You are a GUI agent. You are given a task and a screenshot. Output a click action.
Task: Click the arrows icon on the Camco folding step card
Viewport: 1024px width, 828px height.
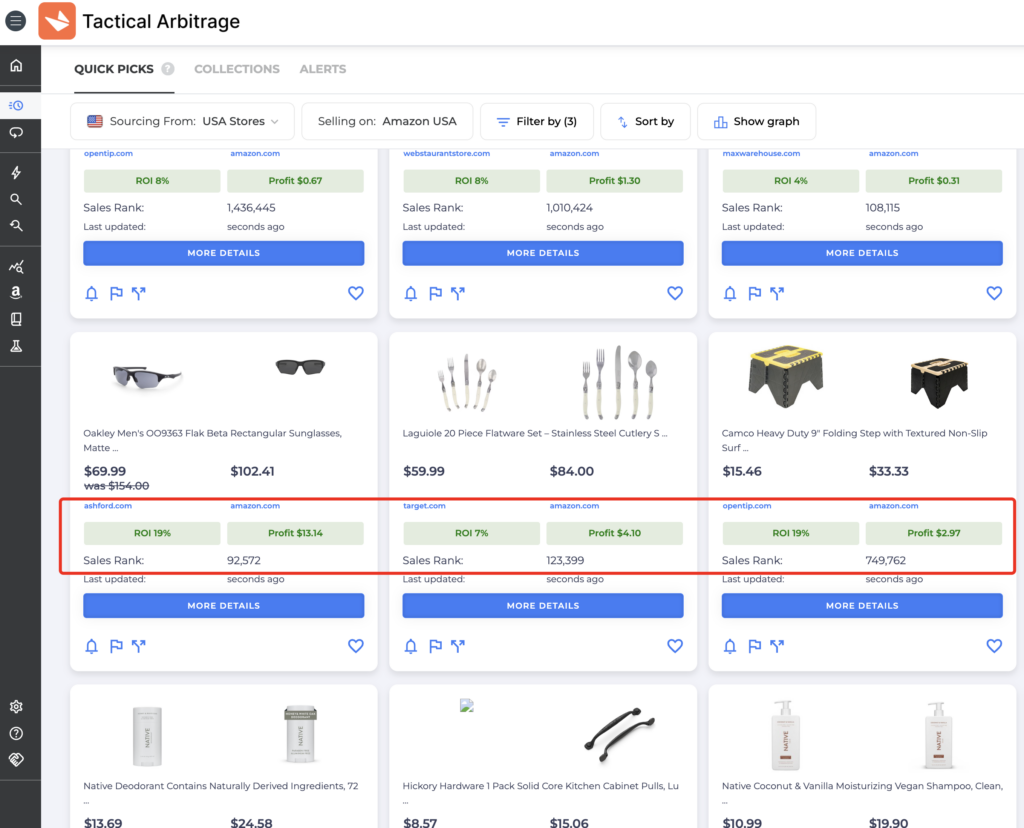pyautogui.click(x=777, y=646)
